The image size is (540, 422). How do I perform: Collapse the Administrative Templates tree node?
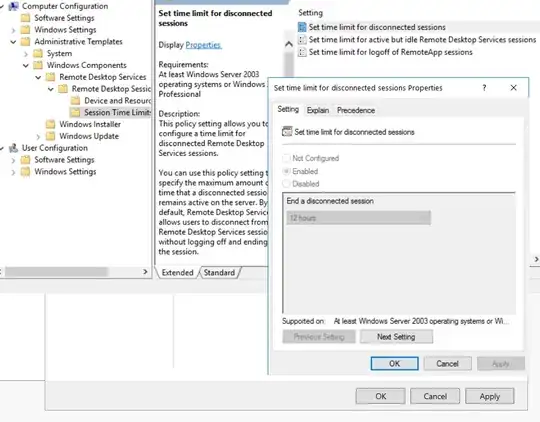pyautogui.click(x=13, y=42)
